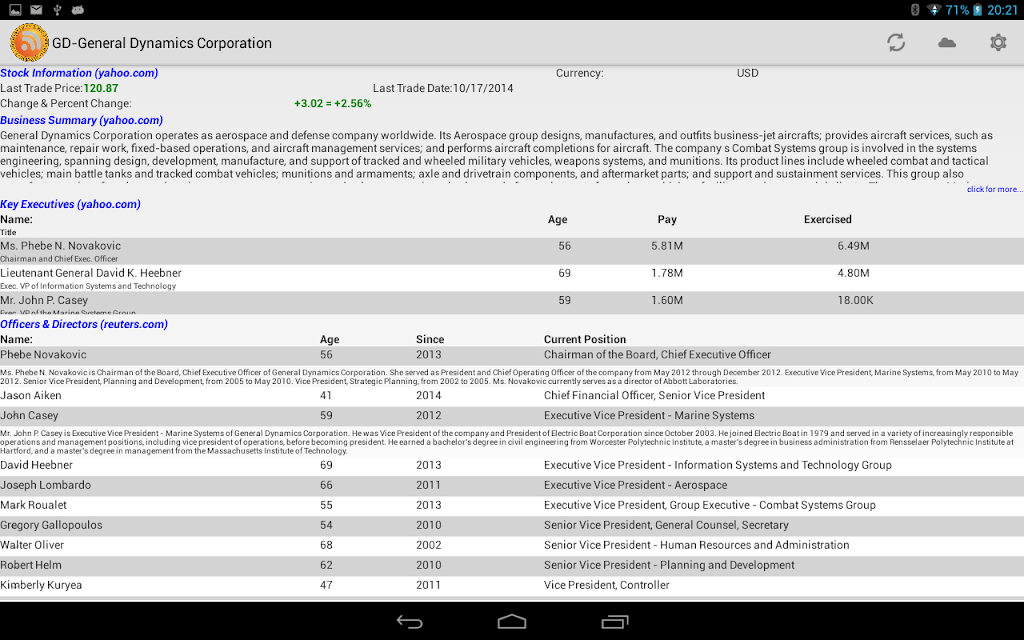Image resolution: width=1024 pixels, height=640 pixels.
Task: Open the recent apps navigation button
Action: pos(614,622)
